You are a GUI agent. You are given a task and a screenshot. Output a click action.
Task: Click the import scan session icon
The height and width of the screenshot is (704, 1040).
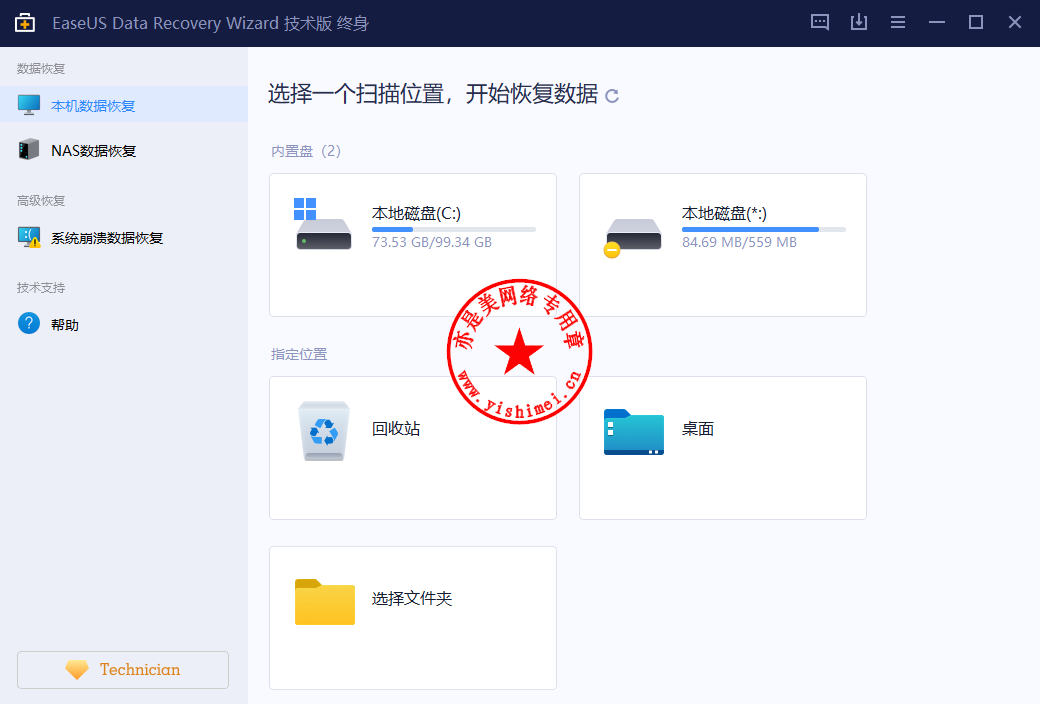tap(859, 23)
